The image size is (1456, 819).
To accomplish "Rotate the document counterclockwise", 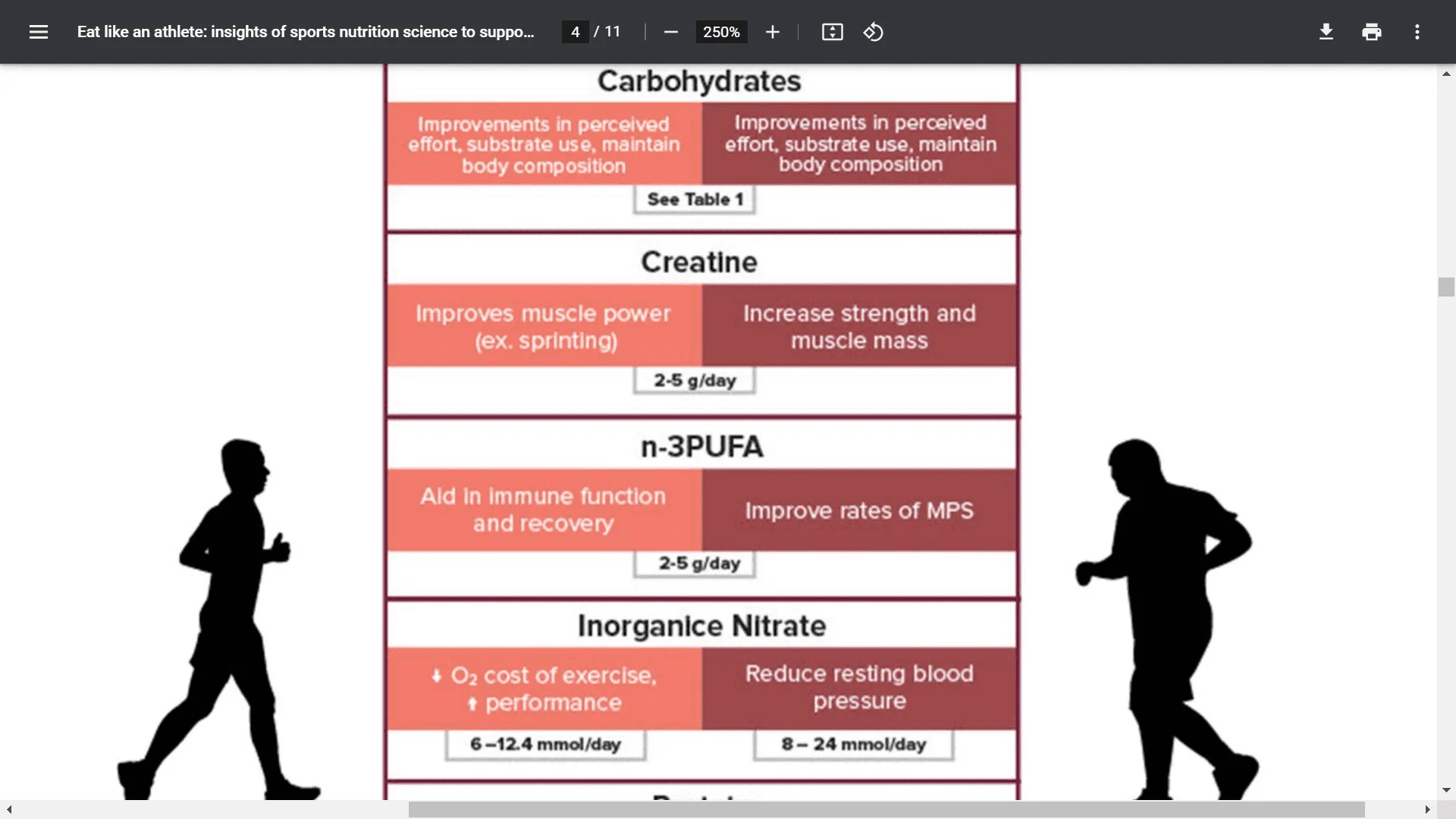I will coord(873,32).
